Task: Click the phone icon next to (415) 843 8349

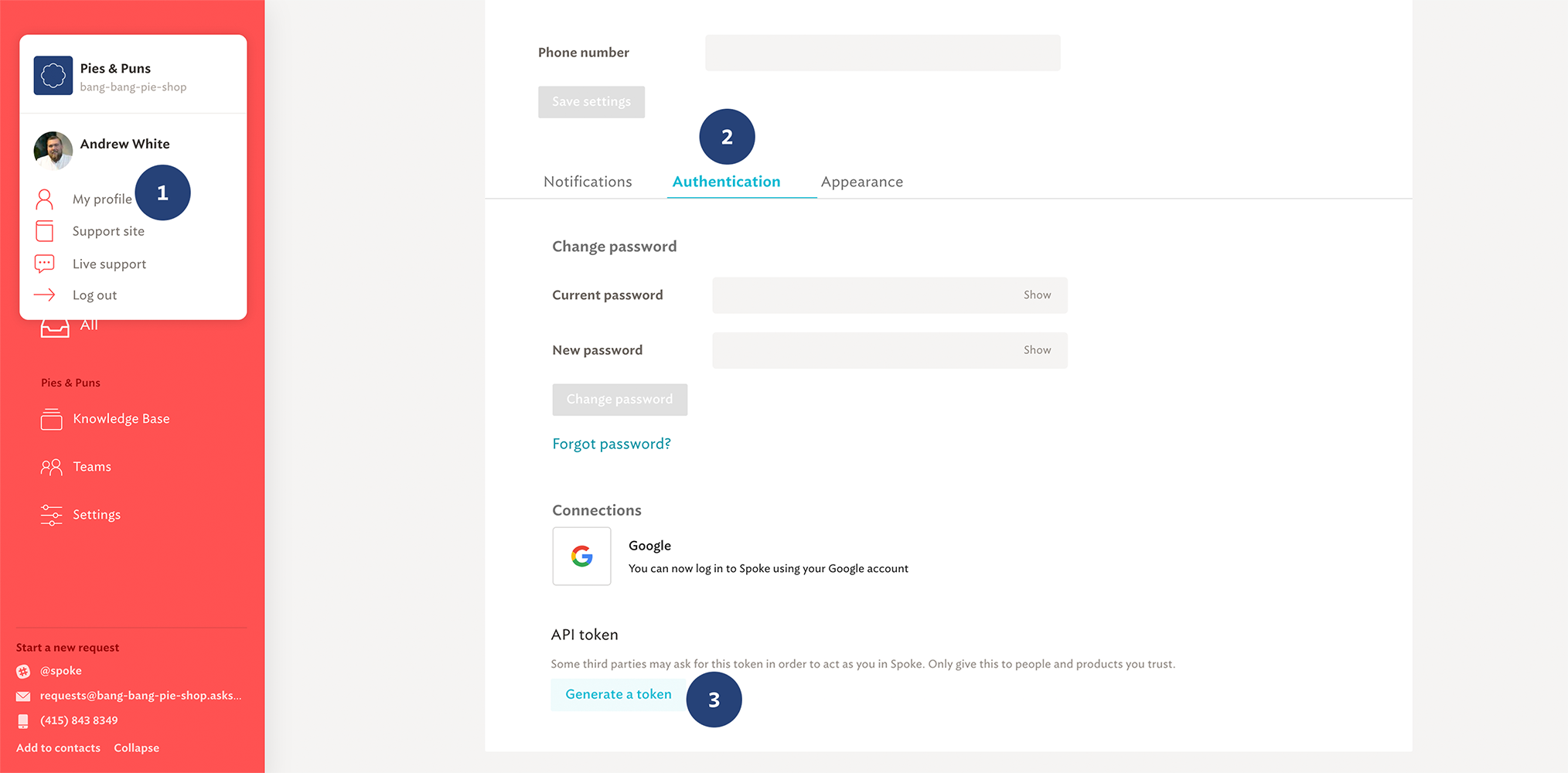Action: pyautogui.click(x=23, y=721)
